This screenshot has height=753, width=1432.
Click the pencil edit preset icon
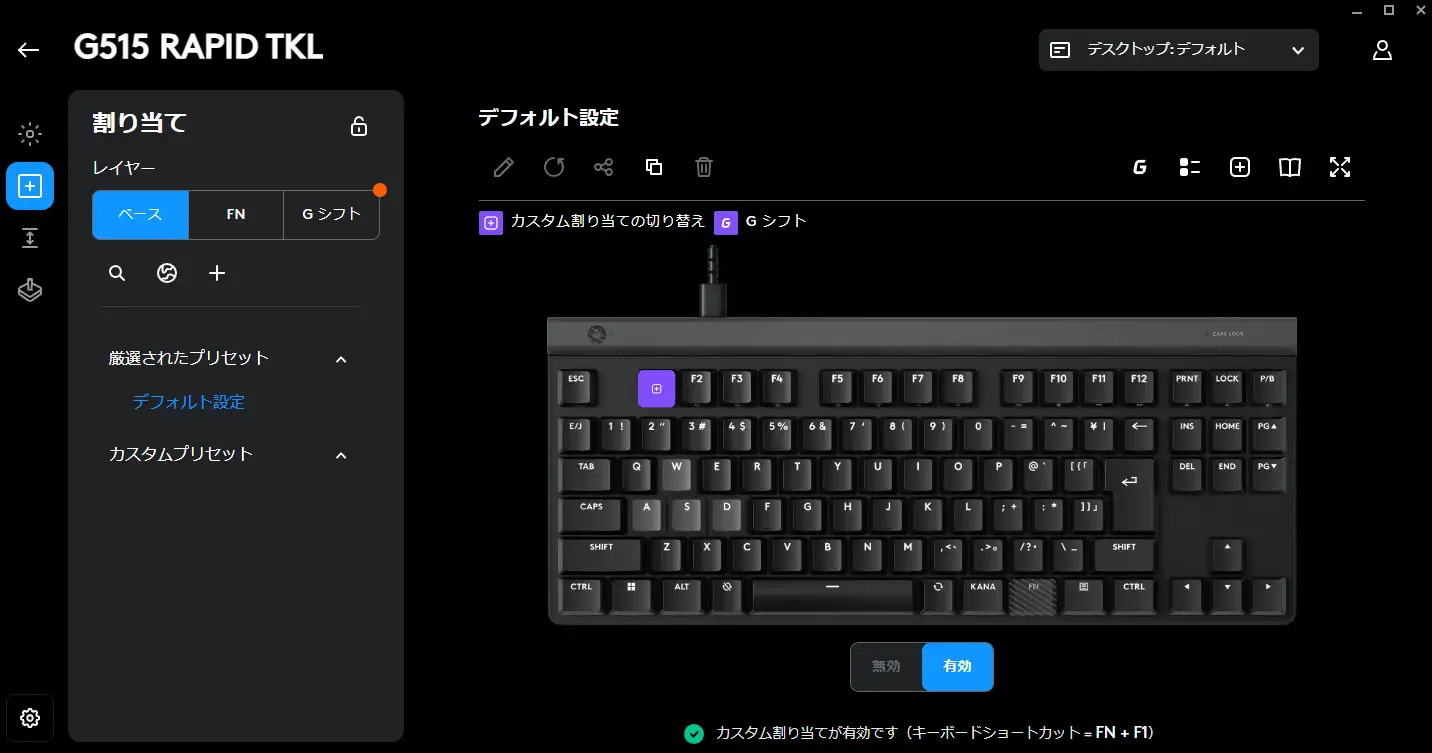[504, 167]
